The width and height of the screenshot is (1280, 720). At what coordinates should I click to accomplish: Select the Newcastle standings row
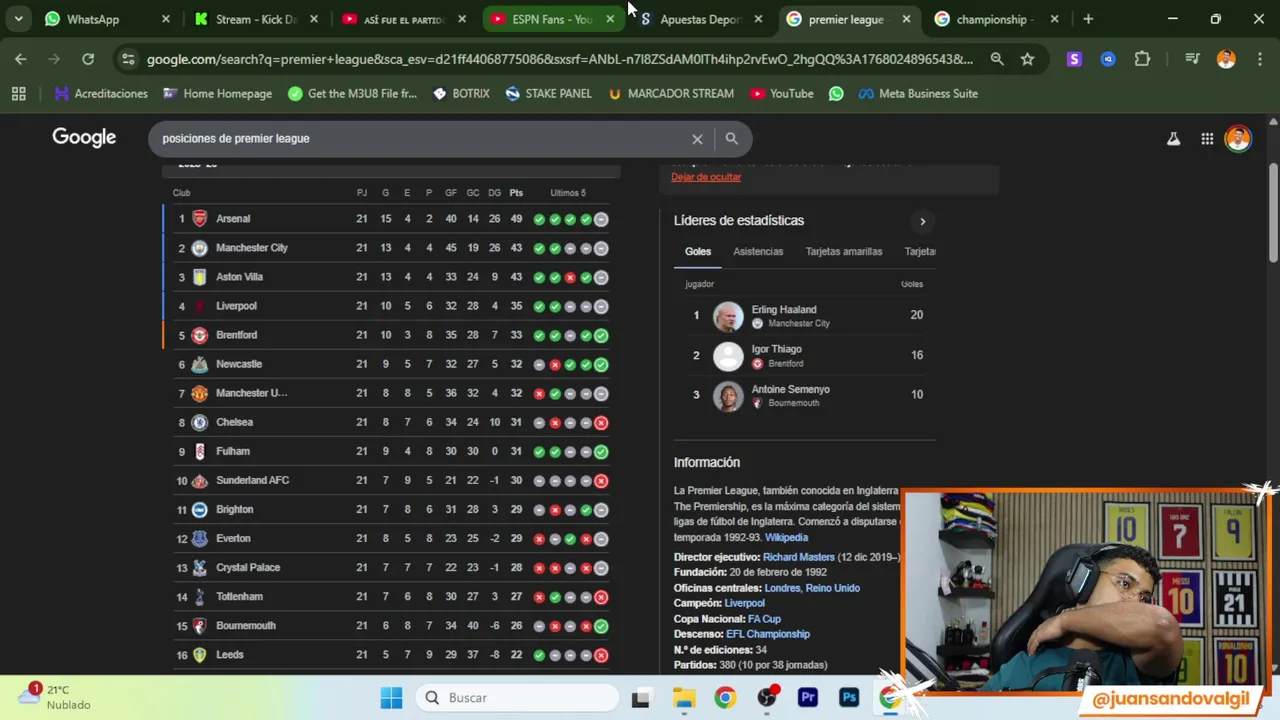391,364
